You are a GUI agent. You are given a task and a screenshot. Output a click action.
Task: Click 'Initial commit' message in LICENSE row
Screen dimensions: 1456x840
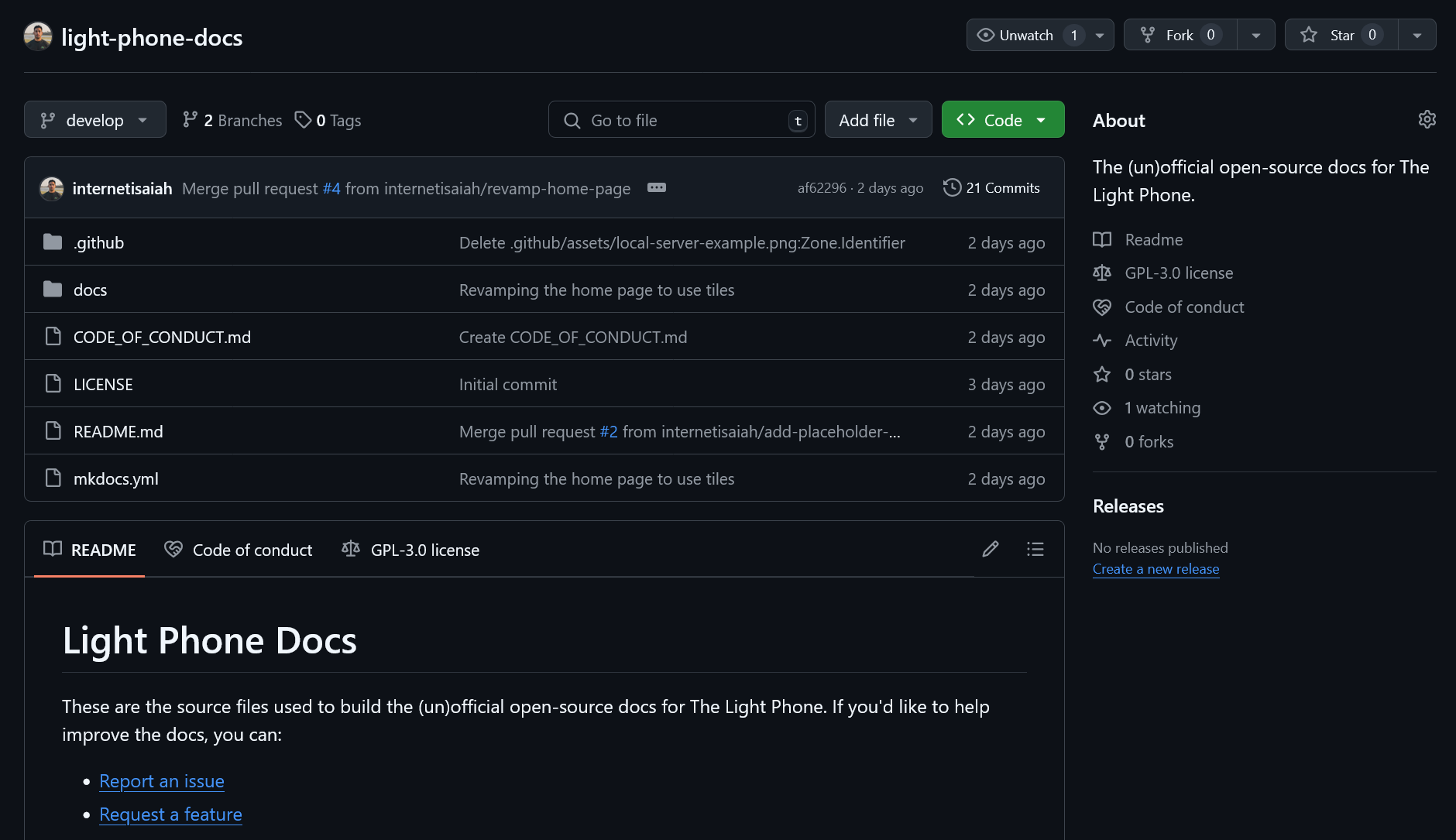pyautogui.click(x=508, y=384)
